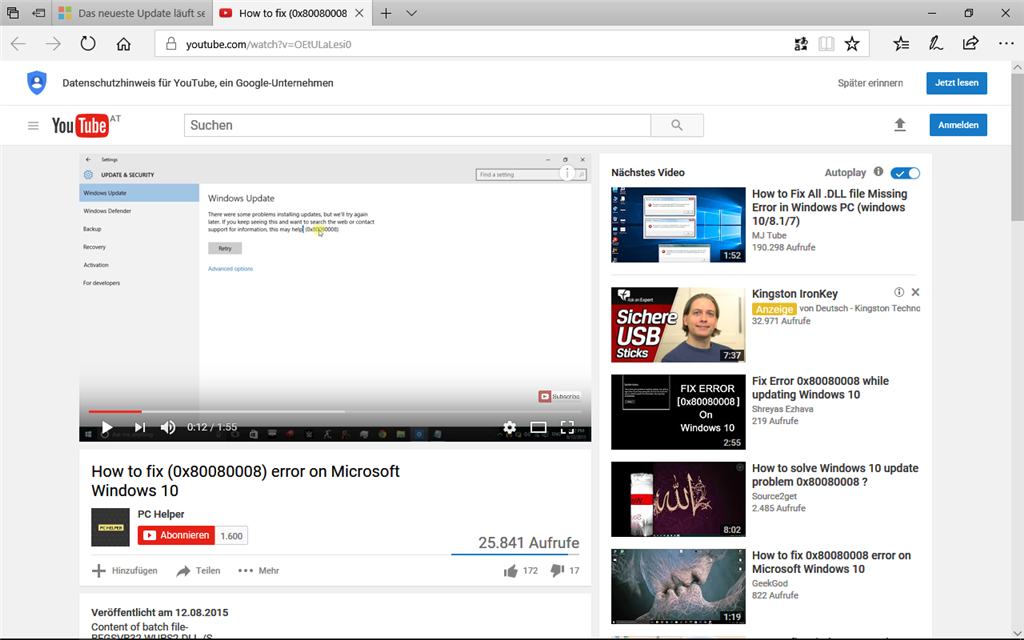The height and width of the screenshot is (640, 1024).
Task: Click Später erinnern link
Action: pyautogui.click(x=871, y=83)
